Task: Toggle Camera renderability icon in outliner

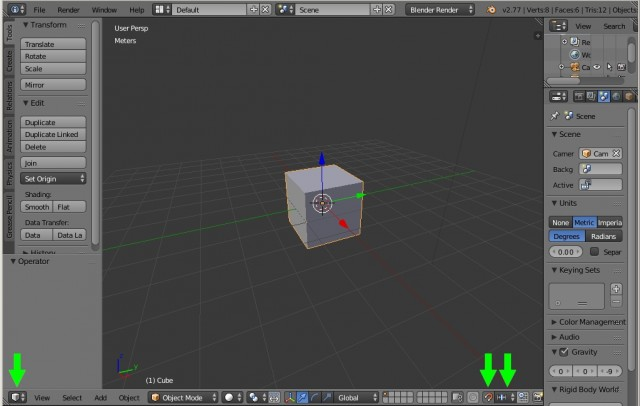Action: coord(622,67)
